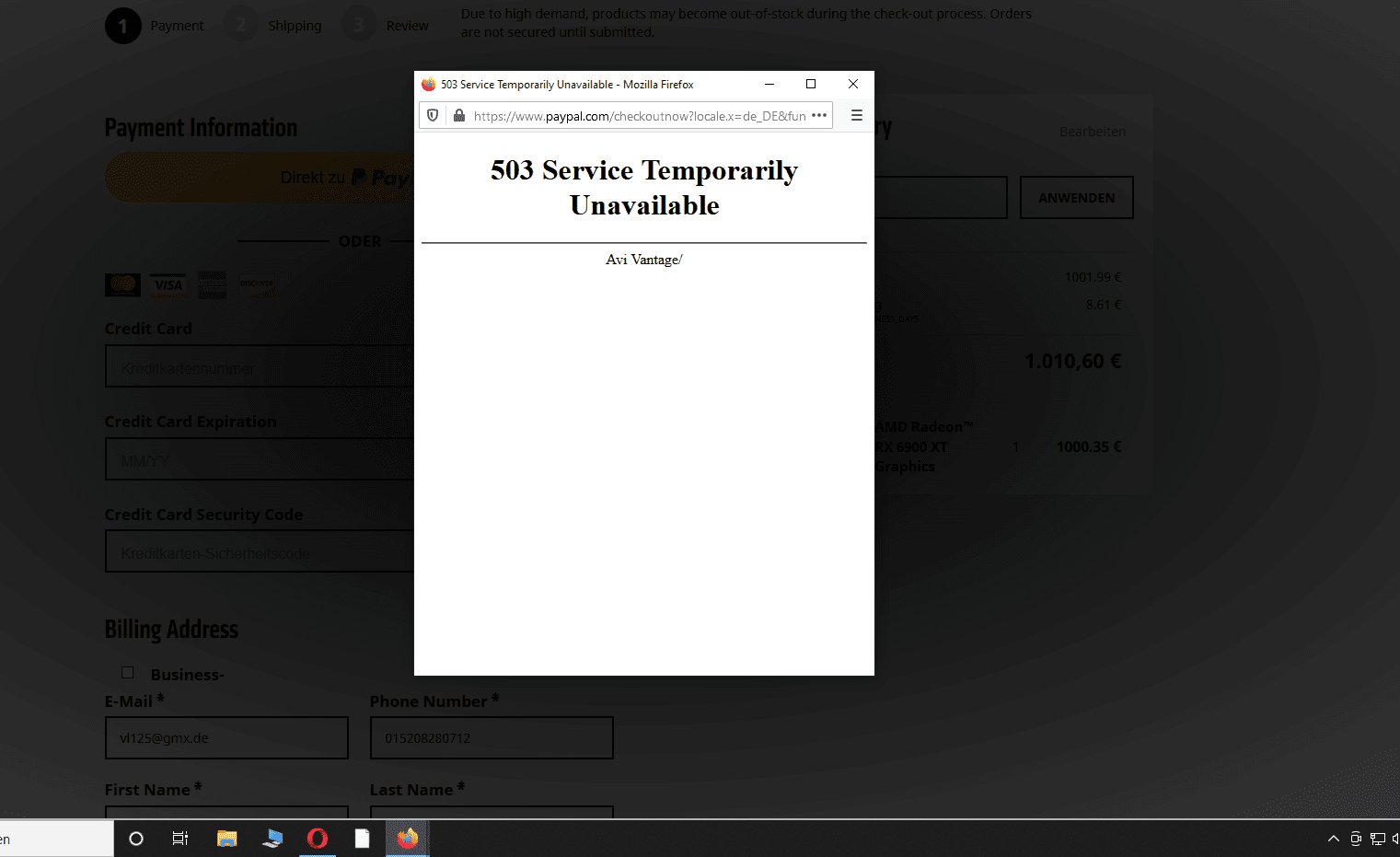The image size is (1400, 857).
Task: Click the 503 Service Temporarily Unavailable heading
Action: pos(644,188)
